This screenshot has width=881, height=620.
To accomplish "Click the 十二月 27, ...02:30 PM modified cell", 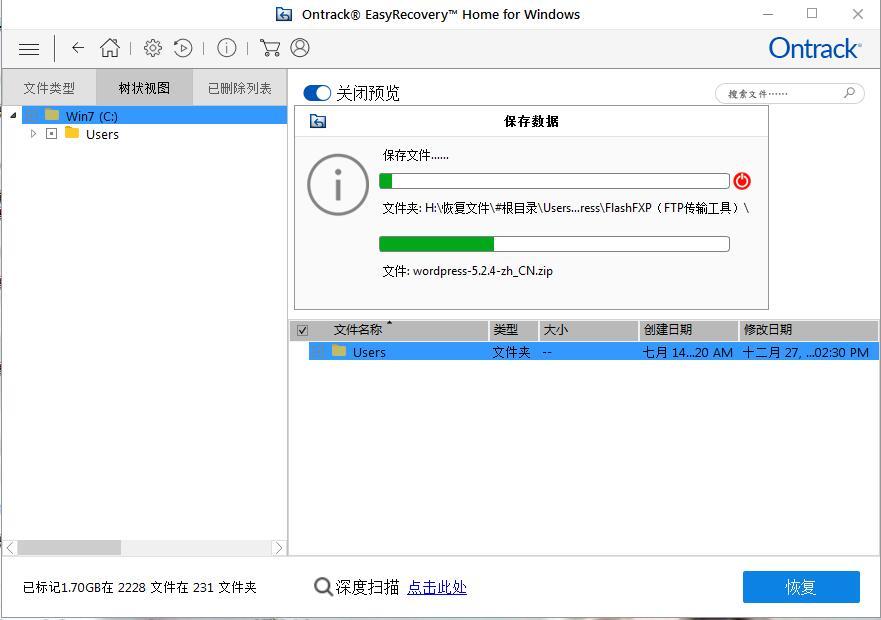I will pos(806,352).
